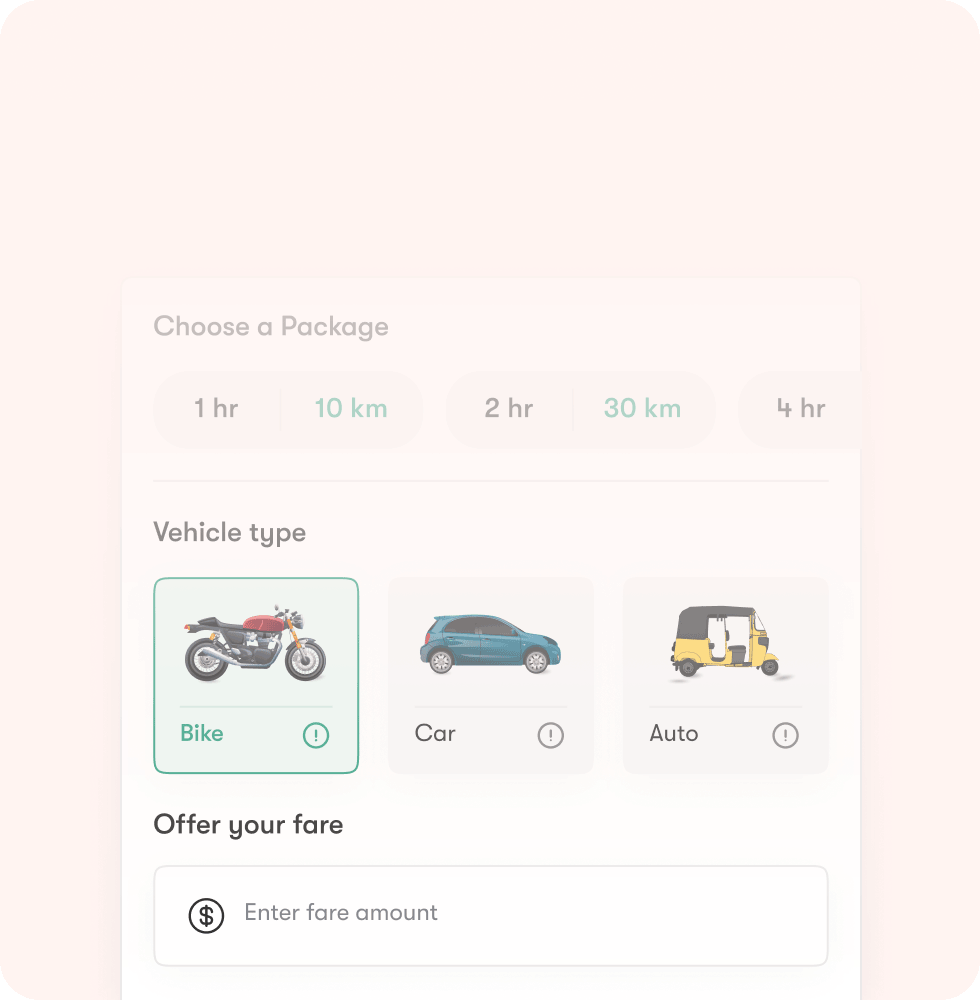980x1000 pixels.
Task: Click the Vehicle type heading
Action: (x=230, y=533)
